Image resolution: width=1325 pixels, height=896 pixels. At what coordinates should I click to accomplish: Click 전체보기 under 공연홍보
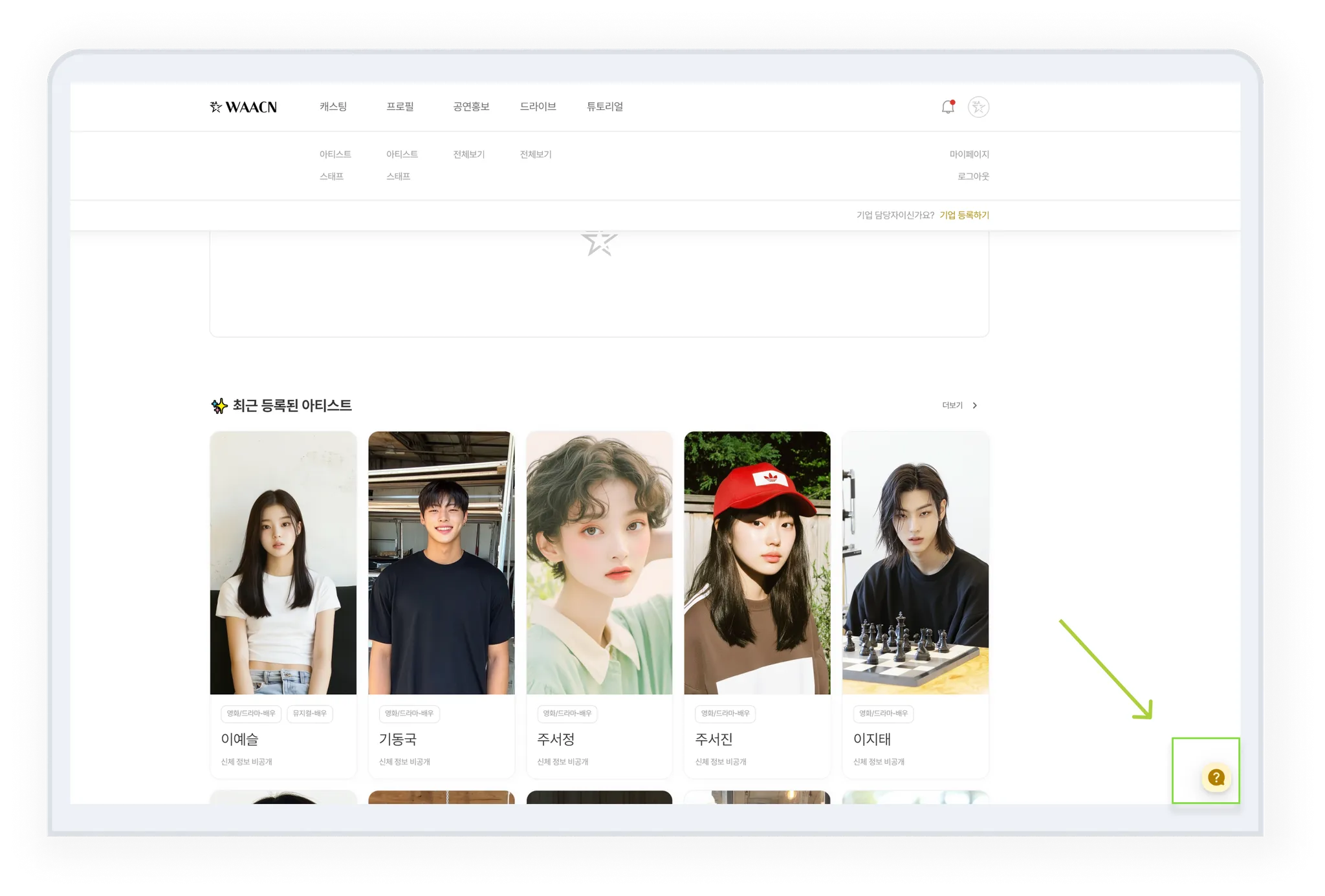468,155
